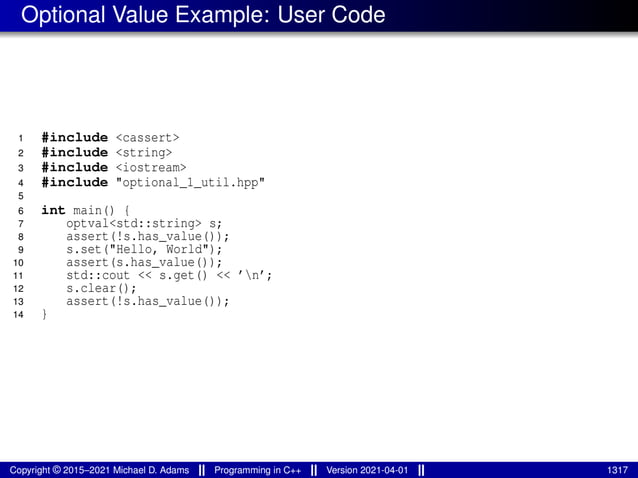The image size is (638, 478).
Task: Click the slide title "Optional Value Example: User Code"
Action: click(x=203, y=15)
